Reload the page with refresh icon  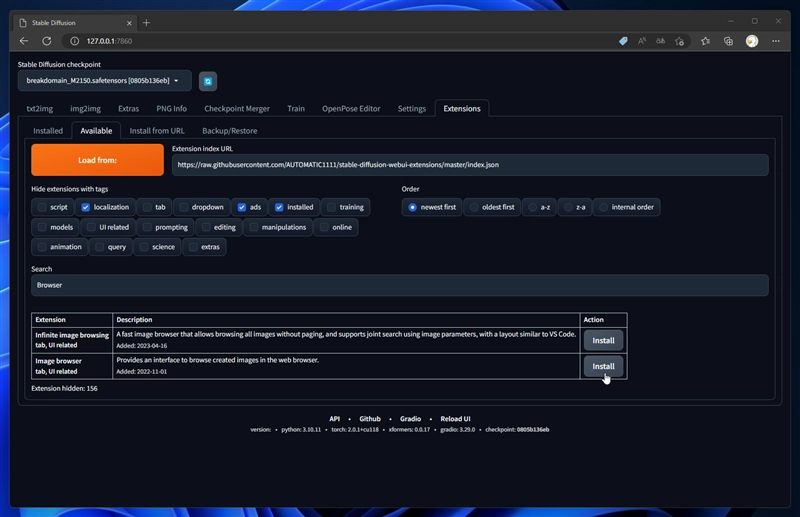point(46,41)
